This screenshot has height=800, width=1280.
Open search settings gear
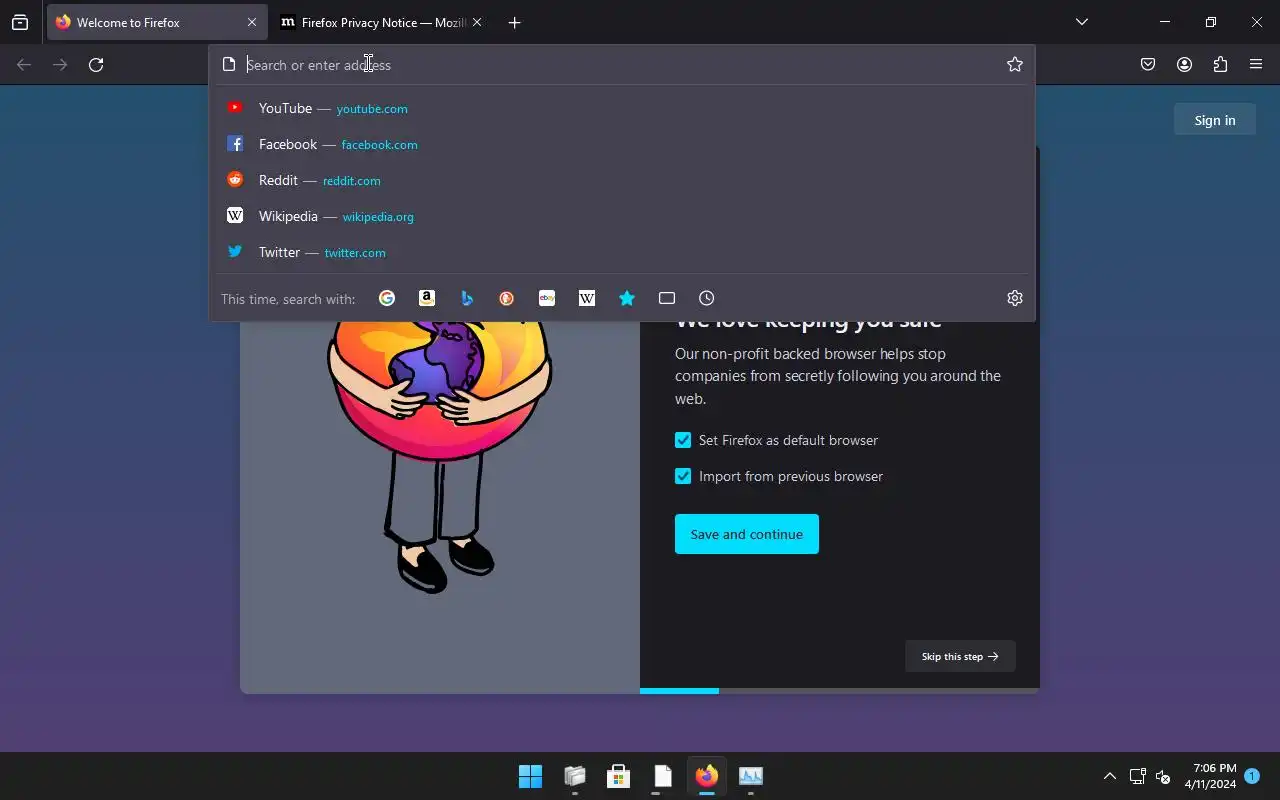(x=1015, y=298)
